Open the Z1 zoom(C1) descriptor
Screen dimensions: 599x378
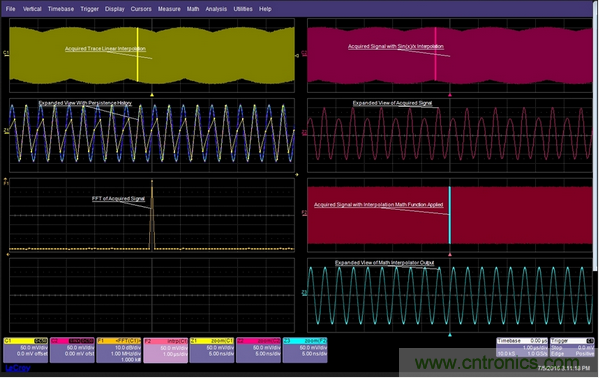point(212,350)
